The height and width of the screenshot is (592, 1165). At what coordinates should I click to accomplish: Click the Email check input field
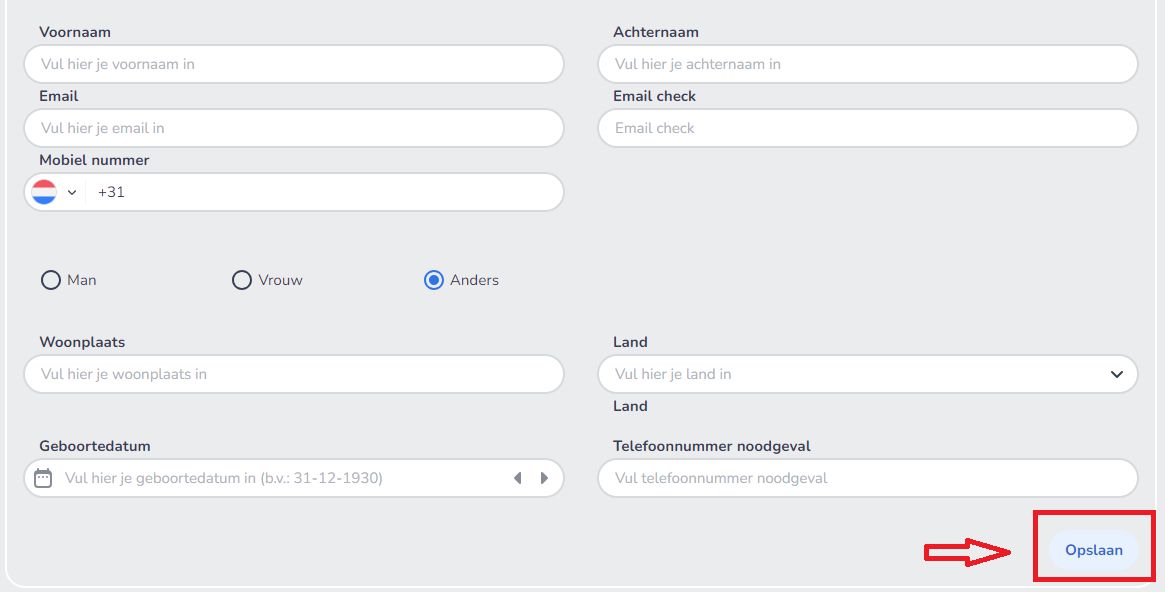pos(867,128)
